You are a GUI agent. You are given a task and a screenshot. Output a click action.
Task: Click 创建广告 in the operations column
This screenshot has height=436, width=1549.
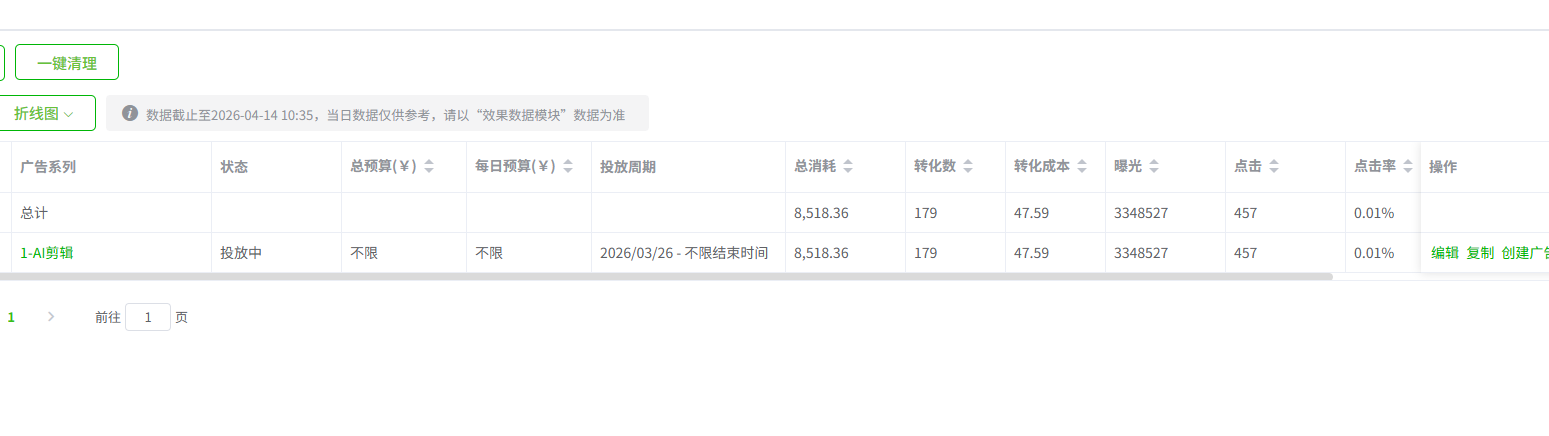(1525, 253)
